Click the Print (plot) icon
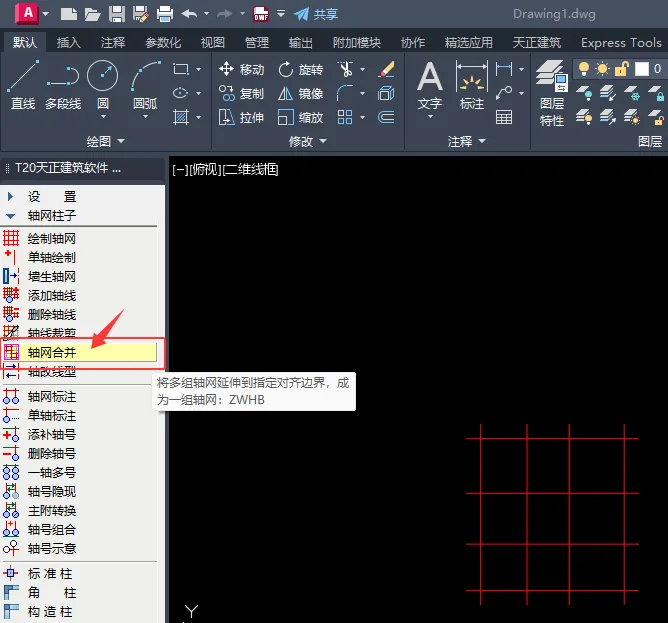Screen dimensions: 668x623 point(165,14)
